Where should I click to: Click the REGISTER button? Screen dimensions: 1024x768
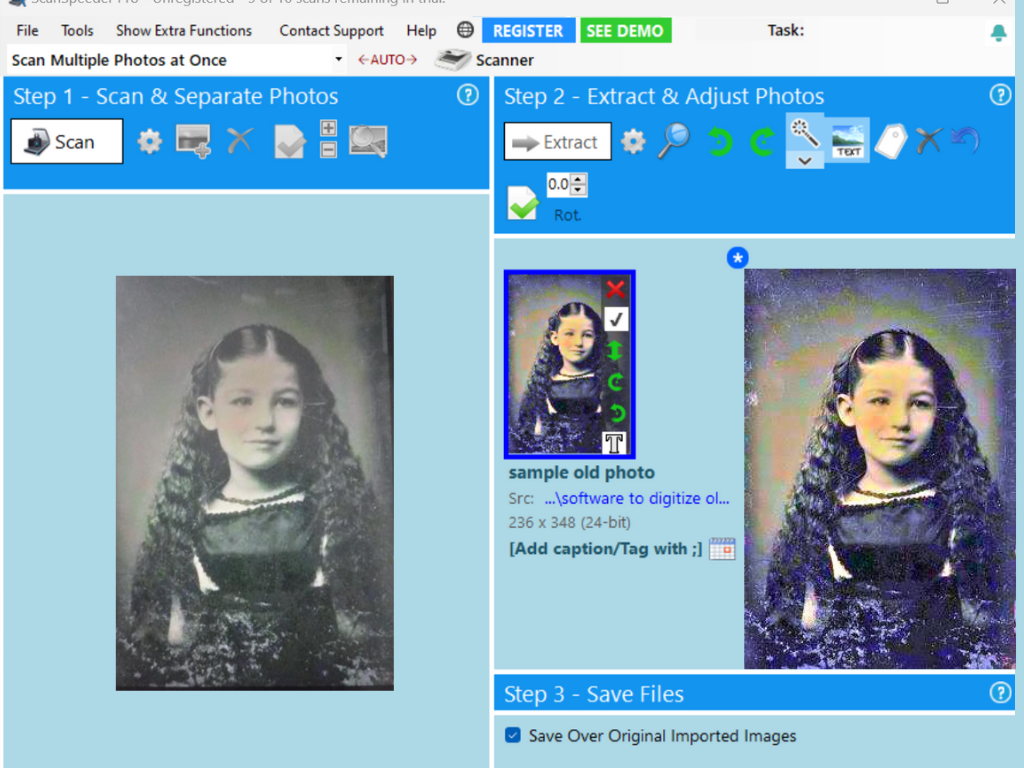(x=528, y=31)
